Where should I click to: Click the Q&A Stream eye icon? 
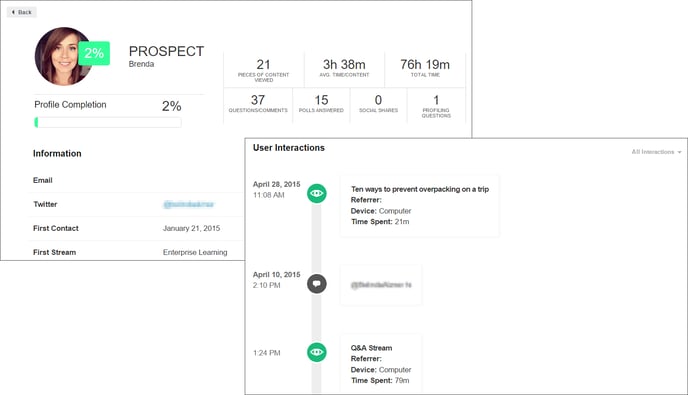[317, 352]
